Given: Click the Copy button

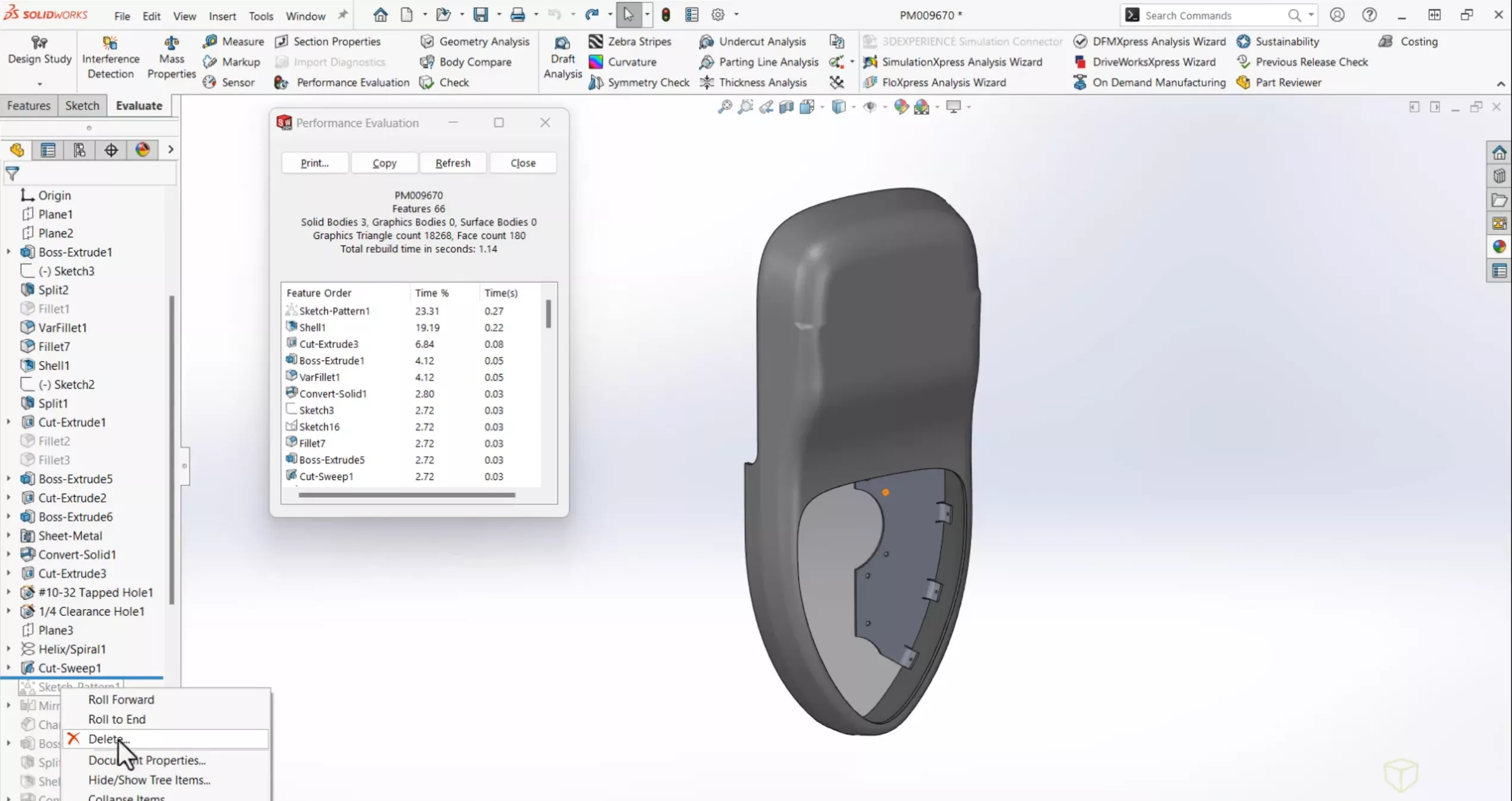Looking at the screenshot, I should (x=384, y=163).
